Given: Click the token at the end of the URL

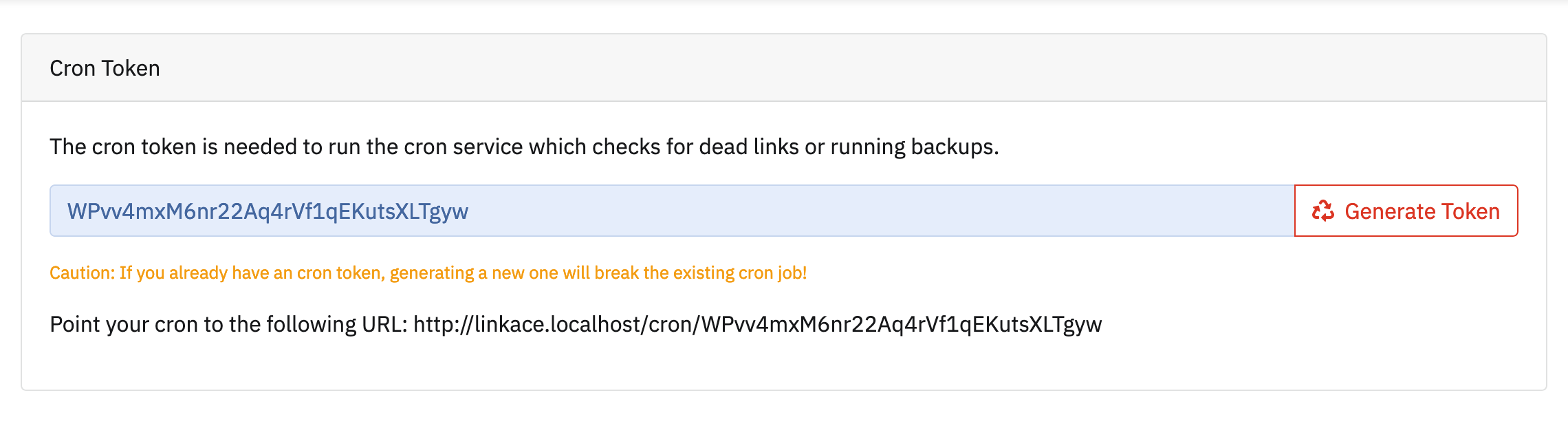Looking at the screenshot, I should pos(901,324).
